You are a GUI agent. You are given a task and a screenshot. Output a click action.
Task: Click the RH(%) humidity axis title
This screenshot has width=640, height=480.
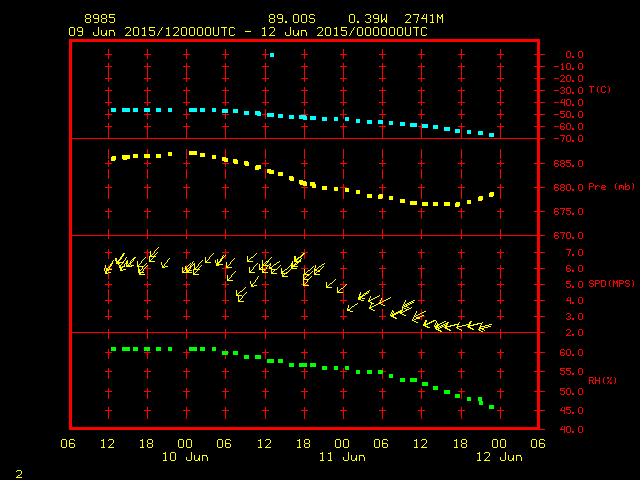click(x=602, y=380)
